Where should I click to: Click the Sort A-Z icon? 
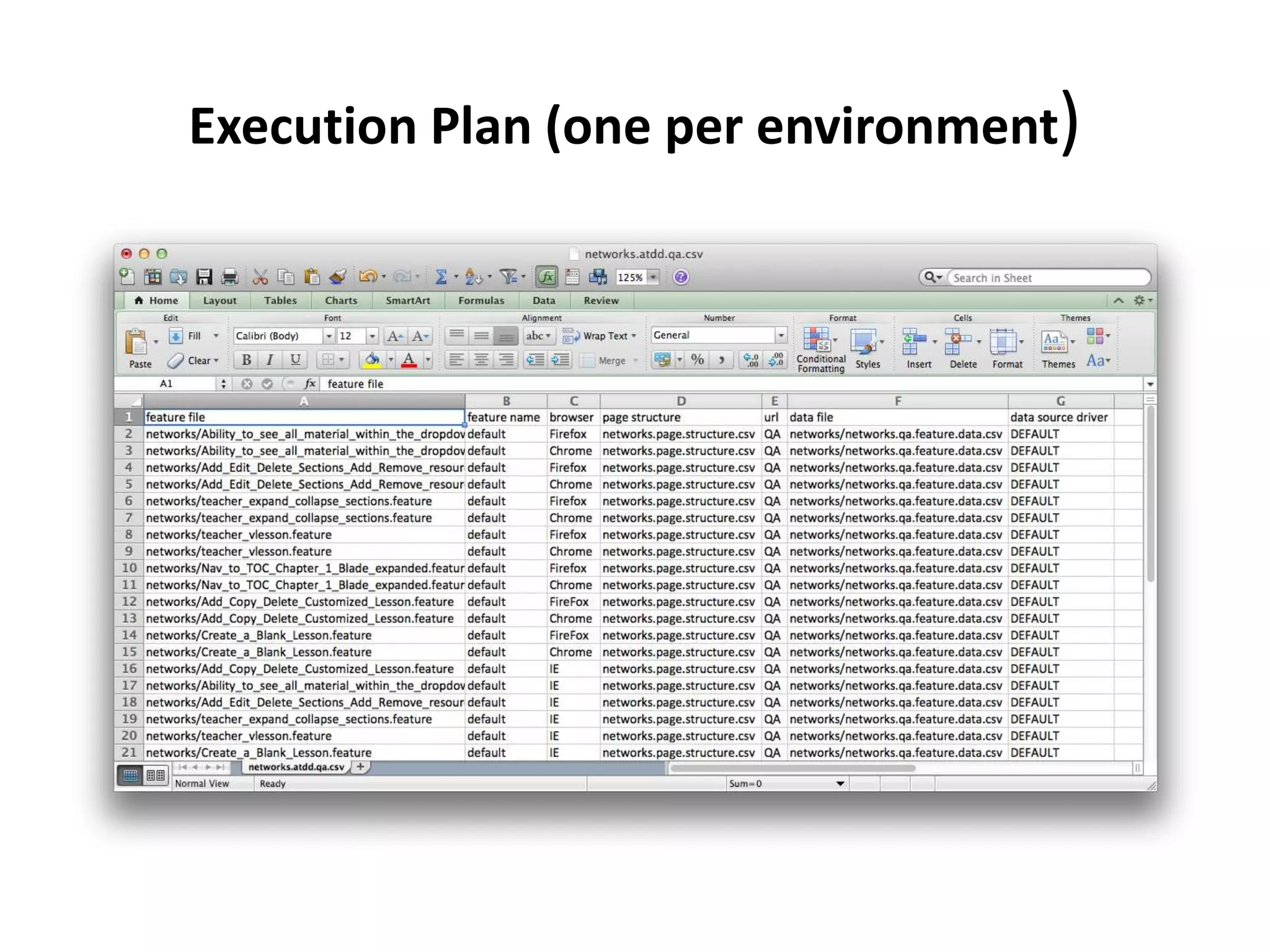click(x=473, y=277)
